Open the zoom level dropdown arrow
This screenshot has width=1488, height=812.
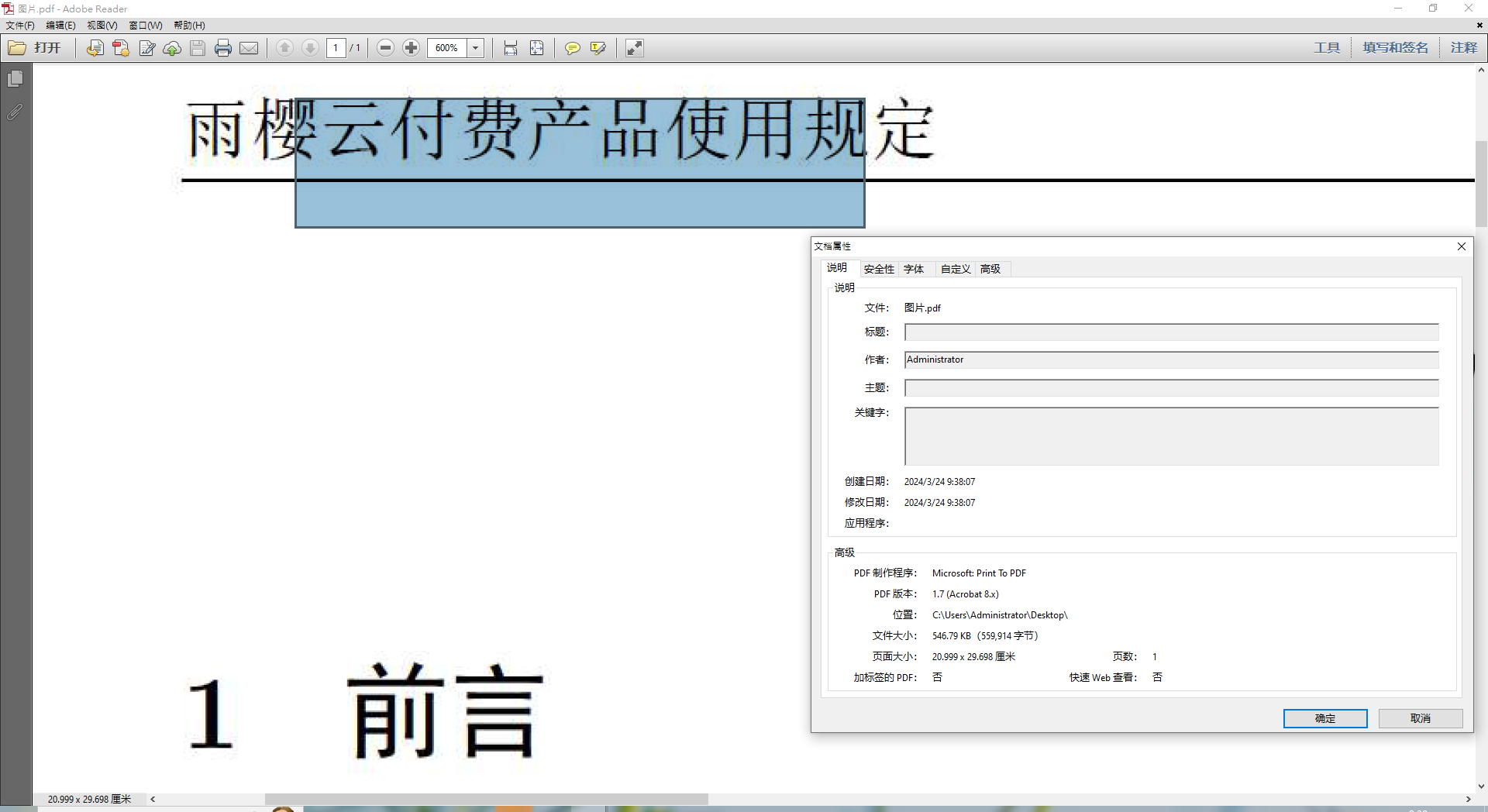point(476,48)
